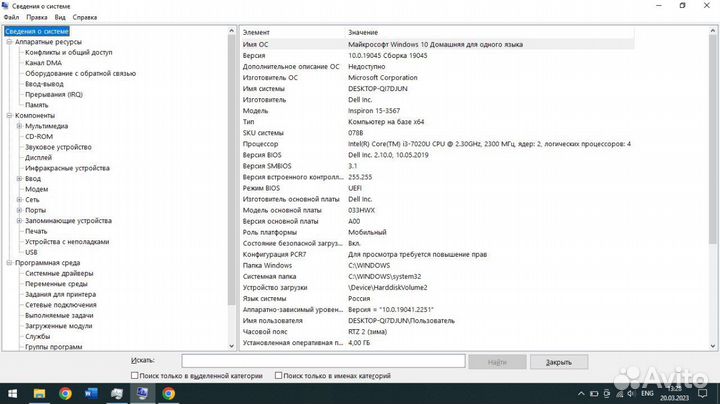Select Системные драйверы item

tap(59, 273)
